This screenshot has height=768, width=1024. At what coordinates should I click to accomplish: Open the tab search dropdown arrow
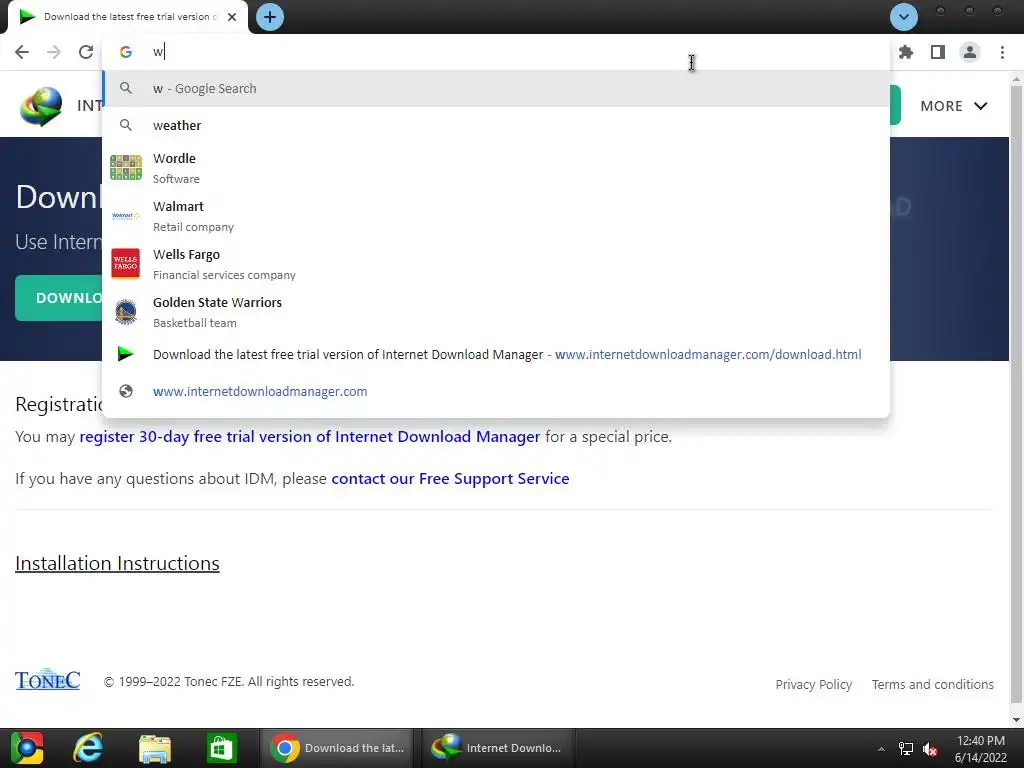click(x=904, y=17)
